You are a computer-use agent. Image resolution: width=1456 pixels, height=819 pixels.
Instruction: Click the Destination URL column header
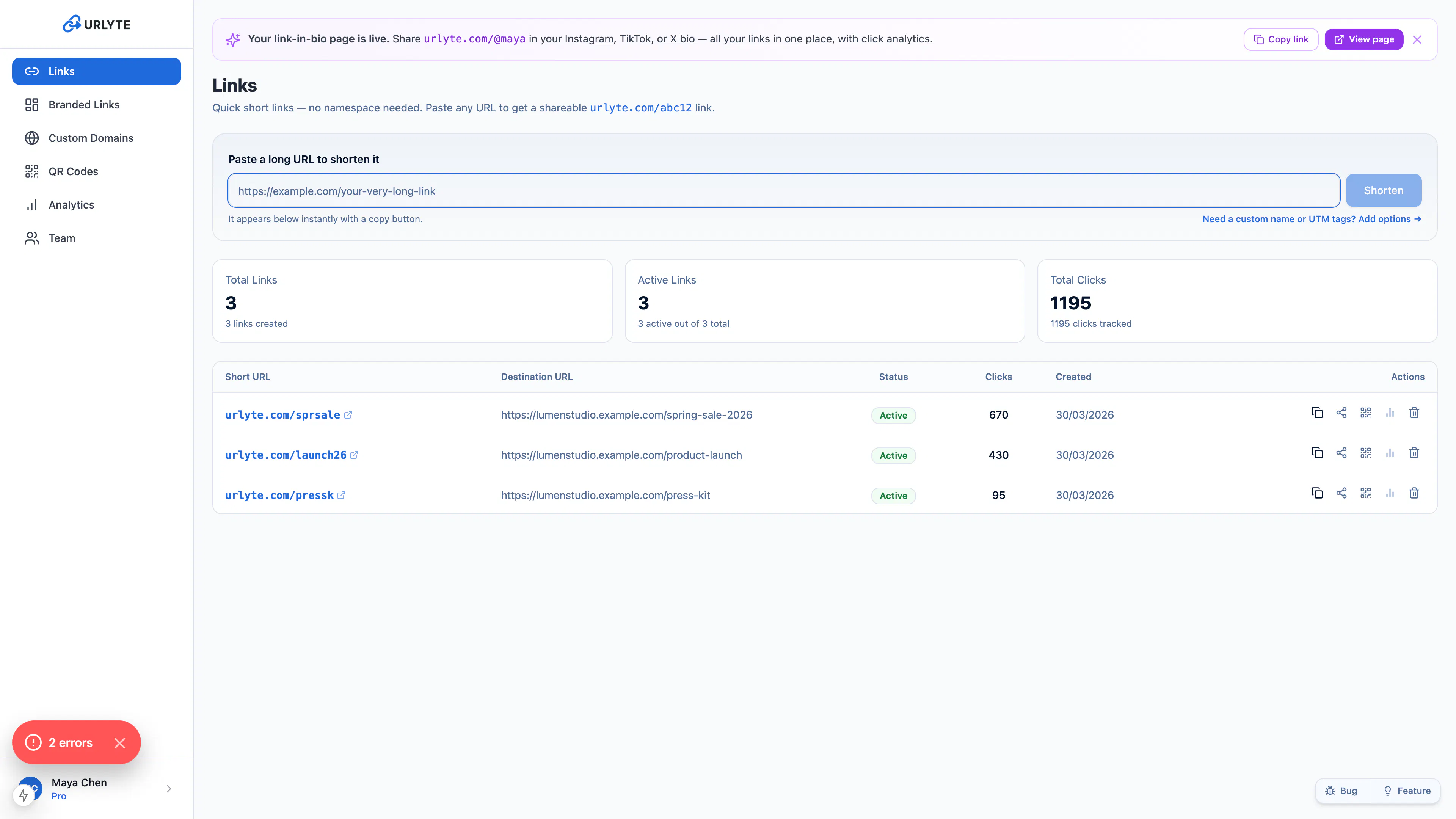[x=537, y=377]
